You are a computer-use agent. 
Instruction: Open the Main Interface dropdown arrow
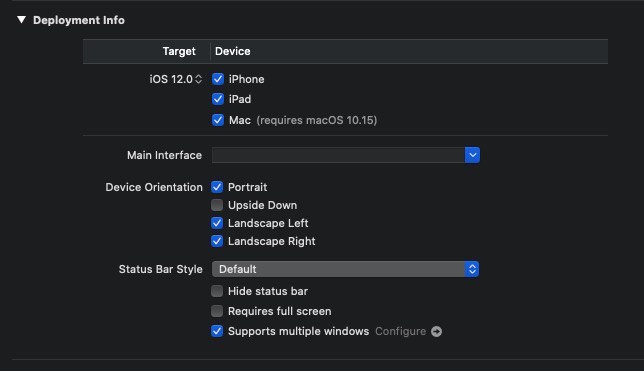472,155
